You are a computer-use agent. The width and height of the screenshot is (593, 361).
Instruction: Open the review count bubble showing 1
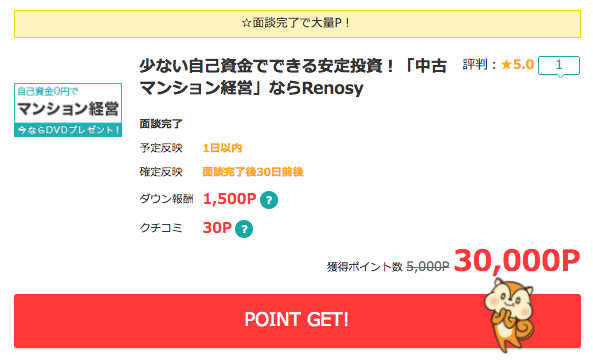[x=559, y=66]
